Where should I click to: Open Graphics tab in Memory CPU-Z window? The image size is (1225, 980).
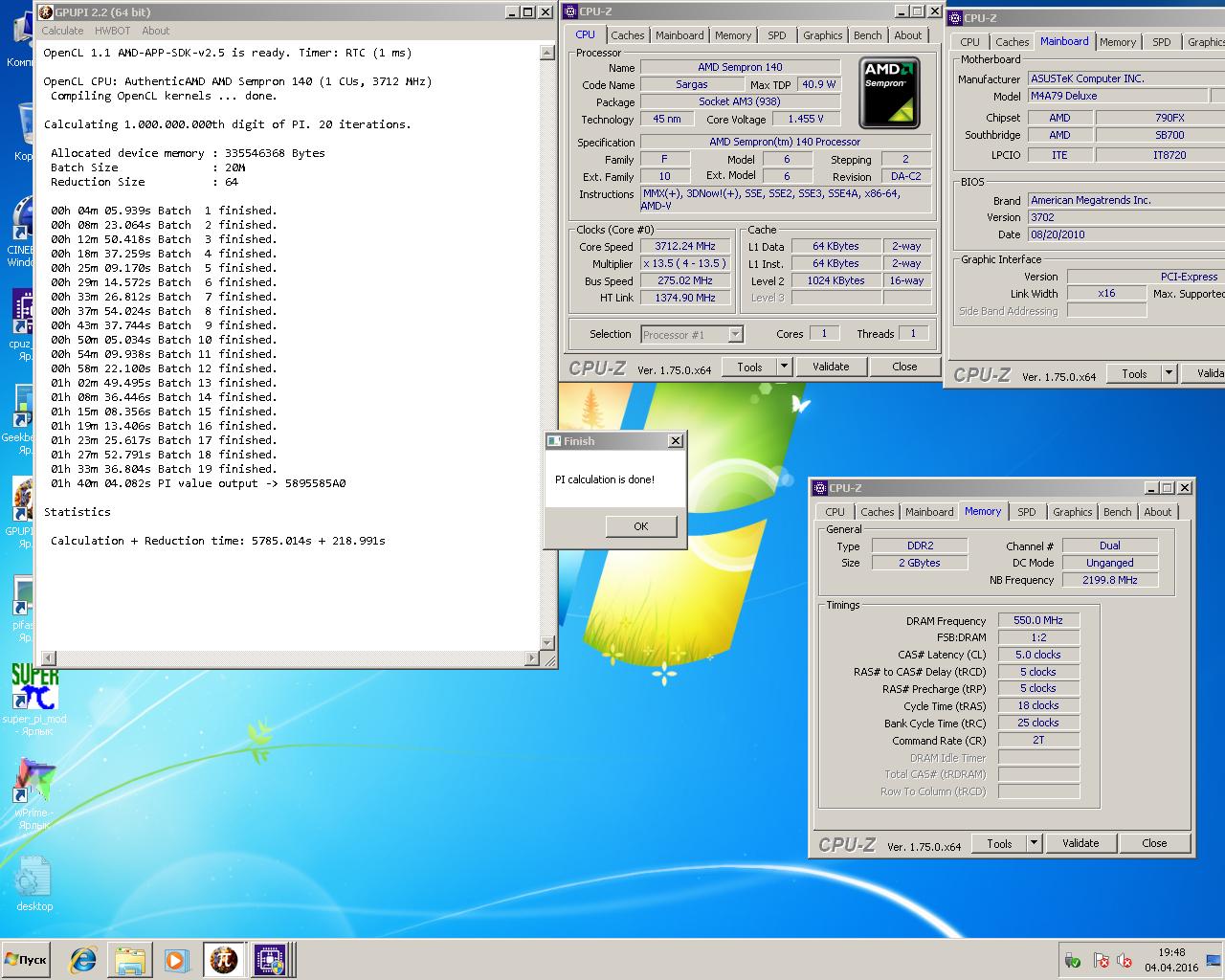[1073, 512]
